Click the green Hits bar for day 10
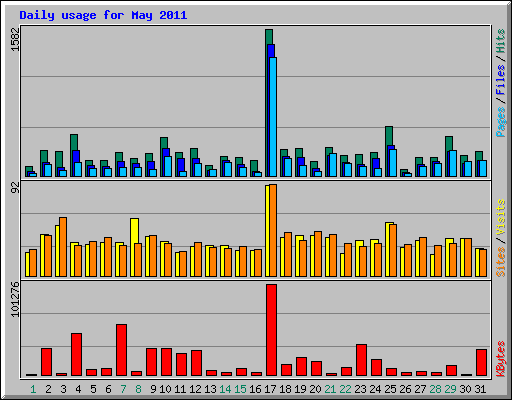512x400 pixels. [x=164, y=143]
